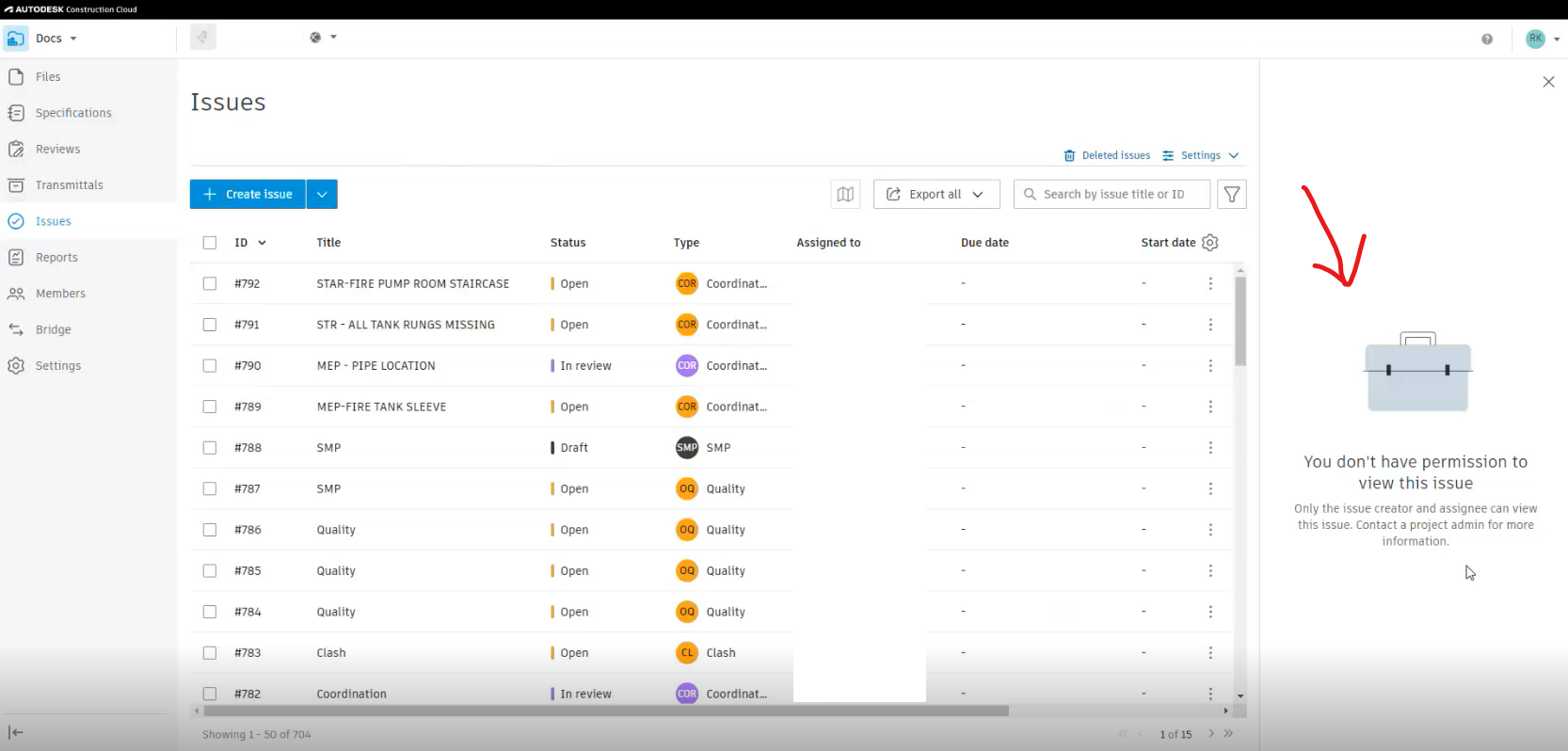This screenshot has width=1568, height=751.
Task: Open the dropdown next to the globe icon
Action: [333, 38]
